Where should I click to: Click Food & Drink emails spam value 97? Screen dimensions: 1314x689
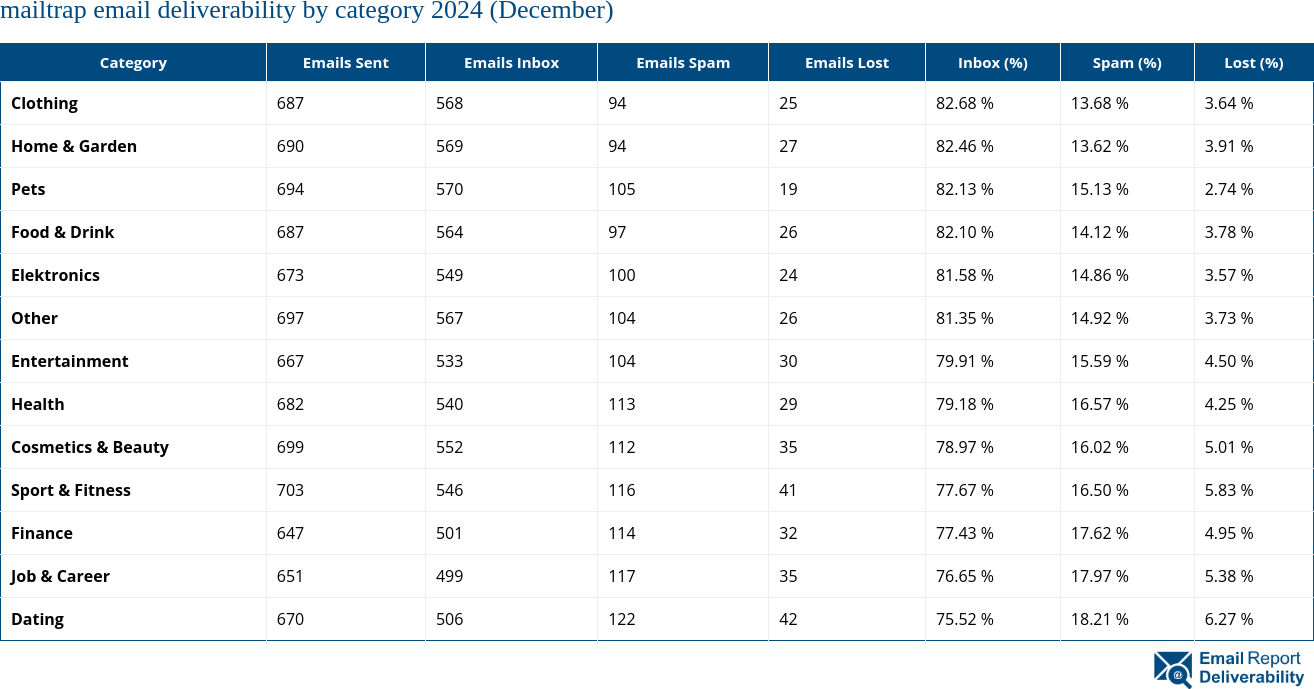[x=617, y=232]
